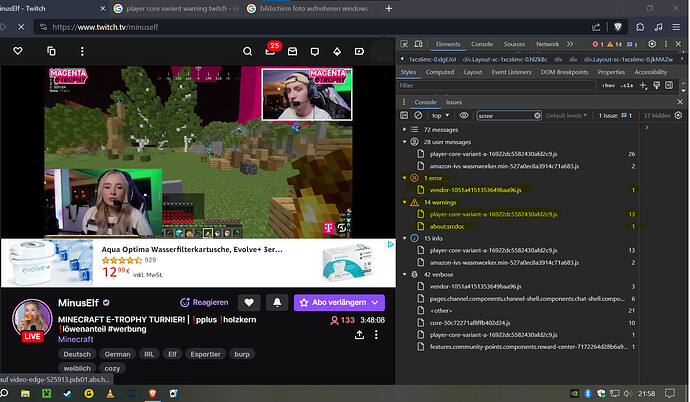Screen dimensions: 690x402
Task: Open Steam from the Windows taskbar
Action: [68, 393]
